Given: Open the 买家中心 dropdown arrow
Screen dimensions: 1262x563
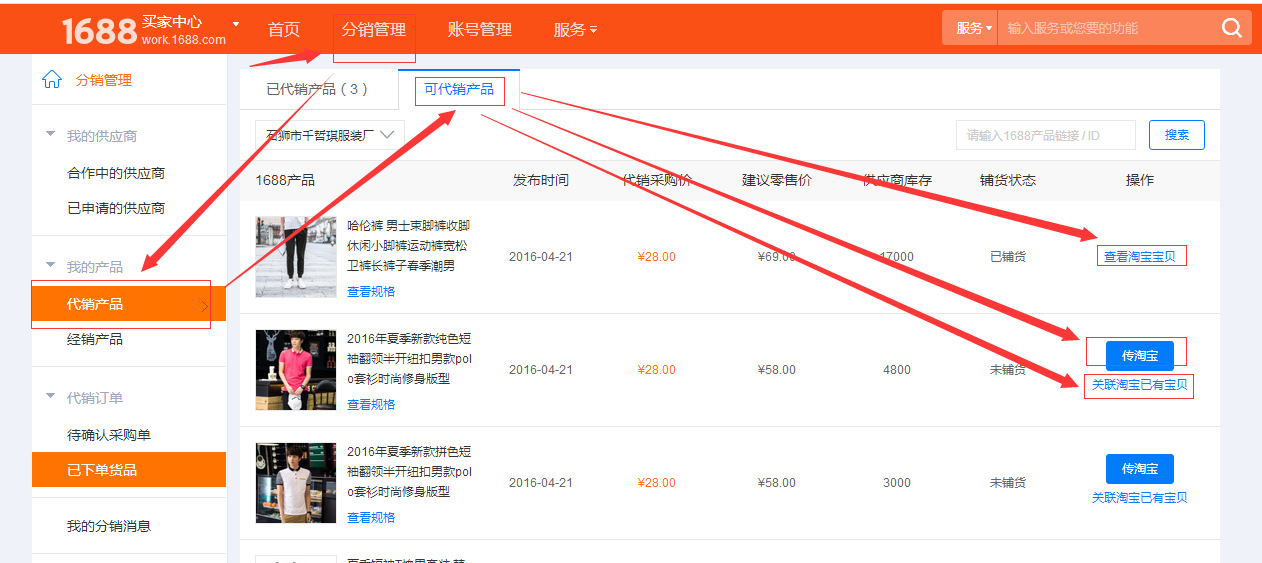Looking at the screenshot, I should click(236, 24).
